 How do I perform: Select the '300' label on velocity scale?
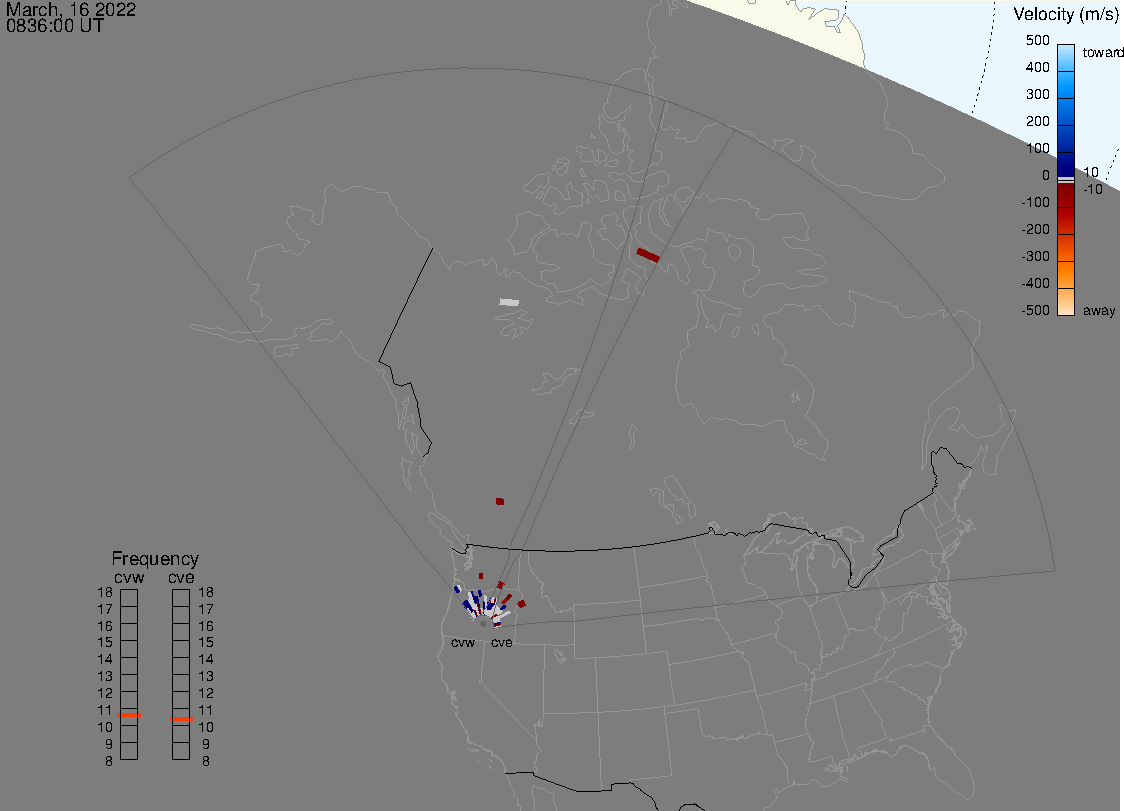[1037, 94]
